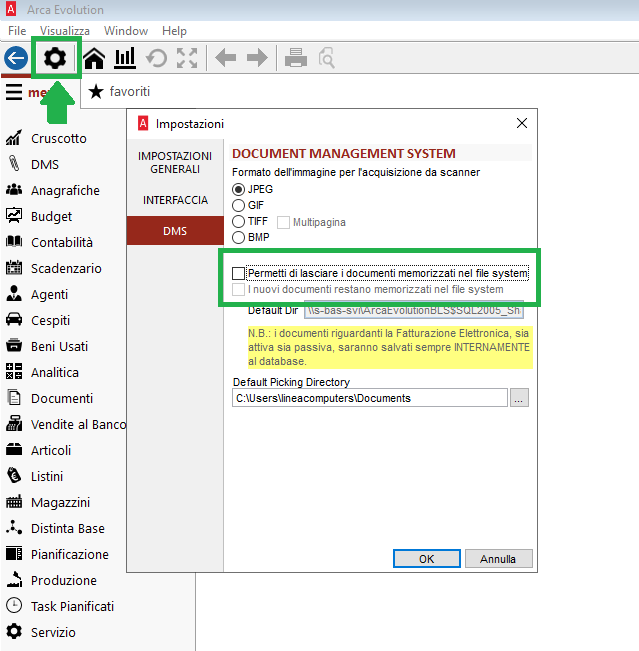
Task: Click the settings gear icon in toolbar
Action: (x=55, y=59)
